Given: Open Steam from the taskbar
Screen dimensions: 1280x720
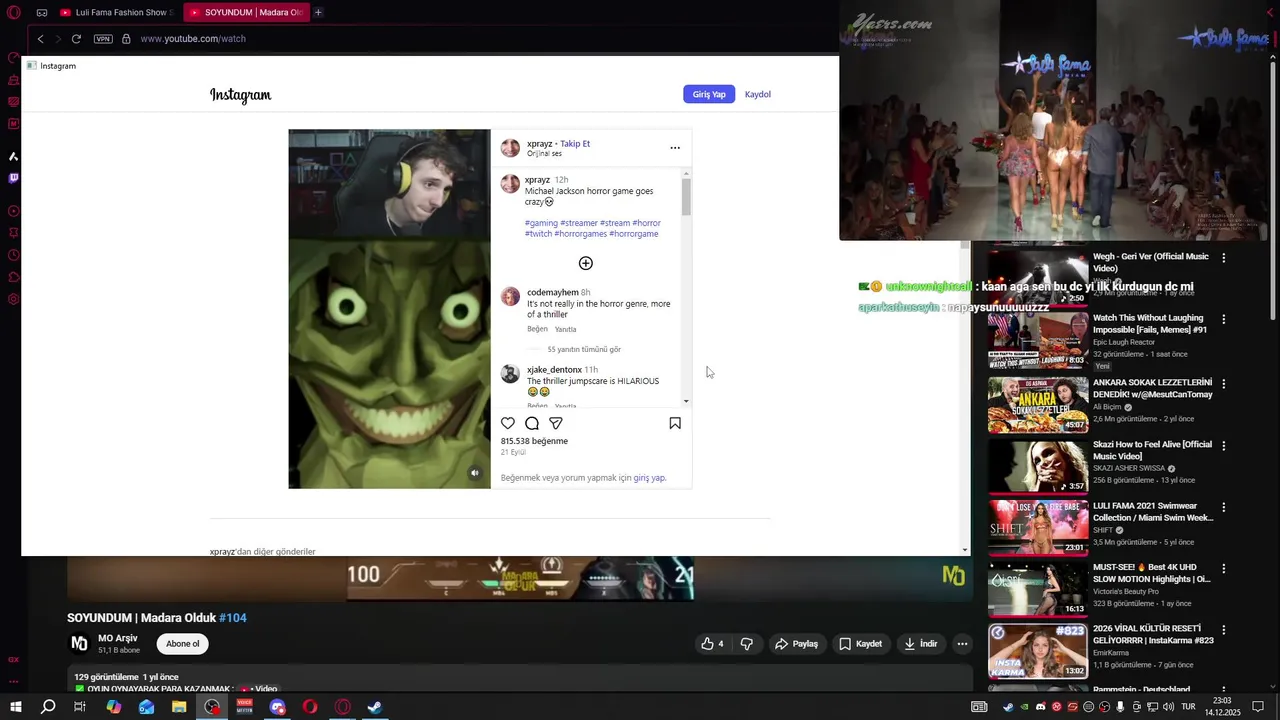Looking at the screenshot, I should tap(375, 707).
